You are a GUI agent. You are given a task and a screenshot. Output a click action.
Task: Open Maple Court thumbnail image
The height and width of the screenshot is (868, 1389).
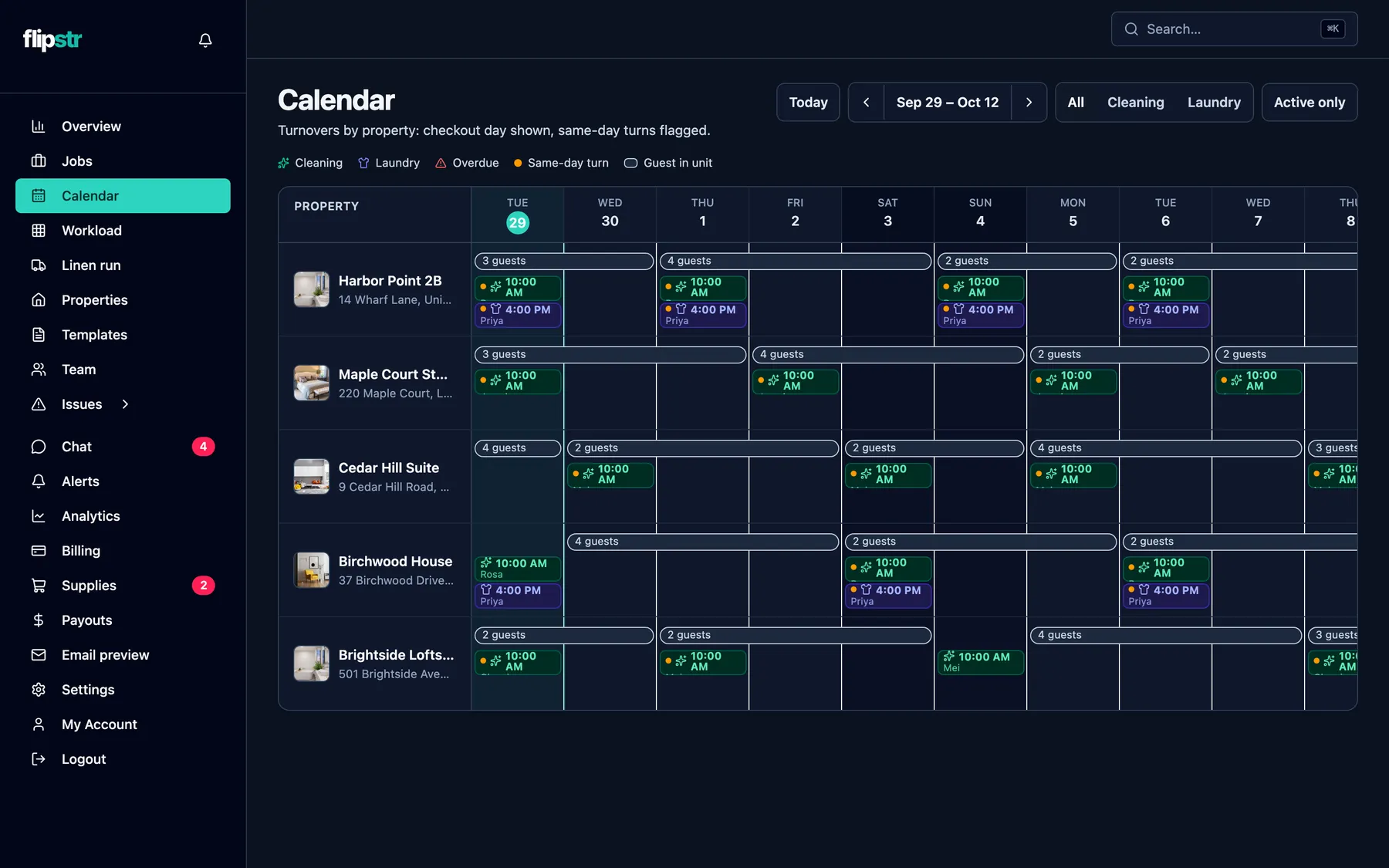pos(312,383)
